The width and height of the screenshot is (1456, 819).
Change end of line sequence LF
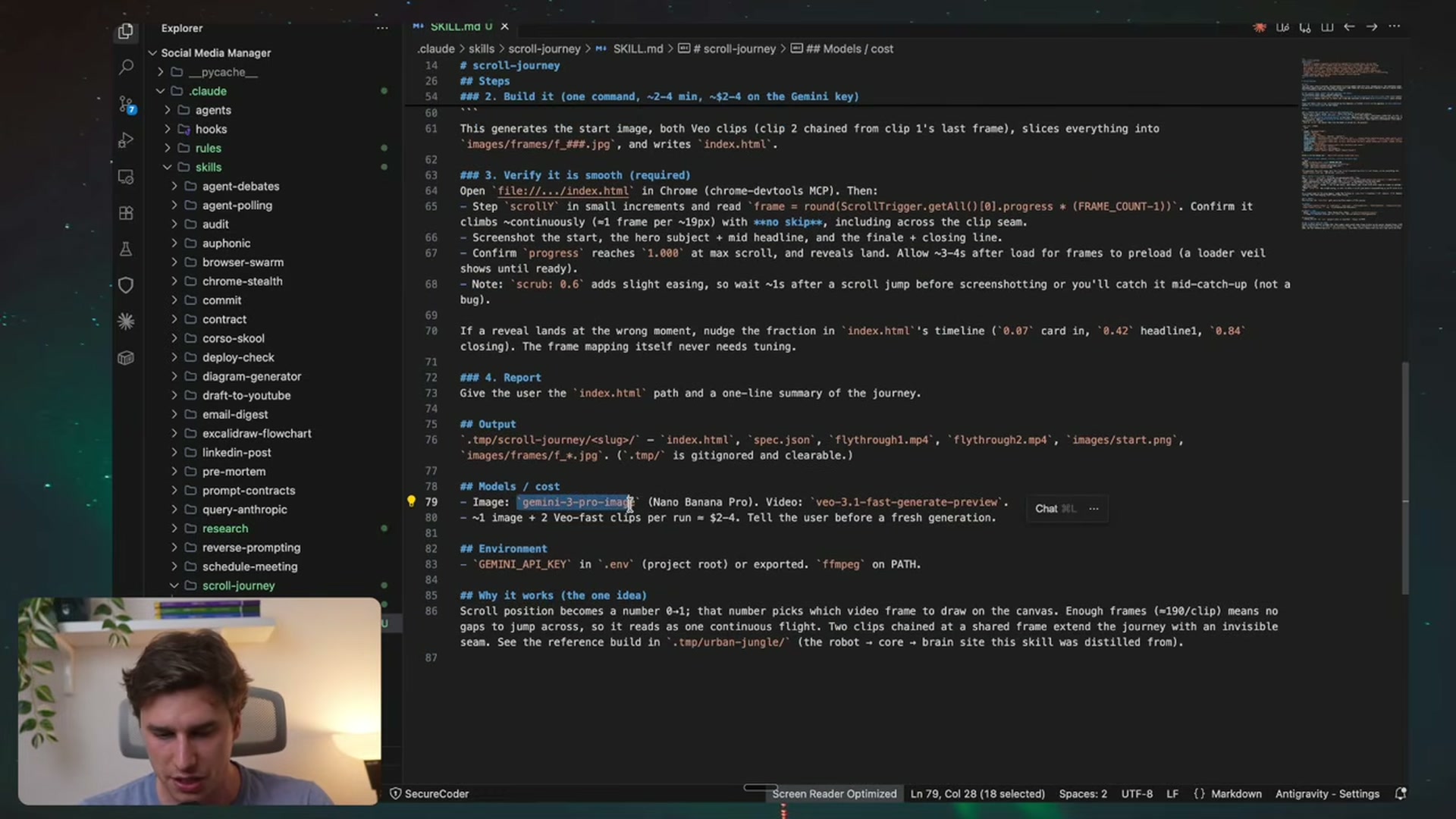click(1172, 793)
